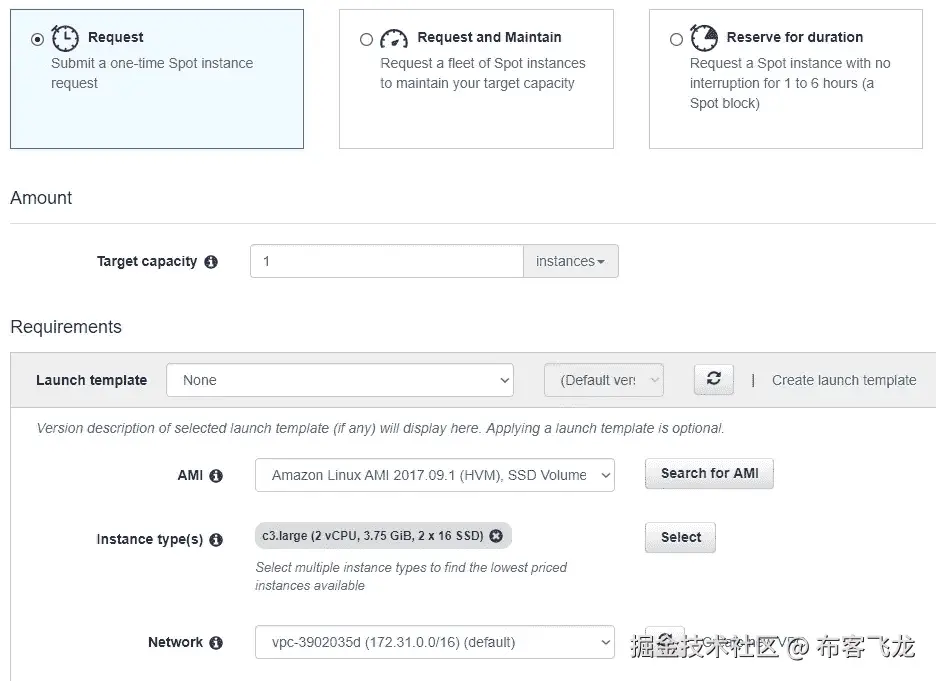Click the gauge icon for Request and Maintain
The image size is (936, 681).
pos(394,38)
